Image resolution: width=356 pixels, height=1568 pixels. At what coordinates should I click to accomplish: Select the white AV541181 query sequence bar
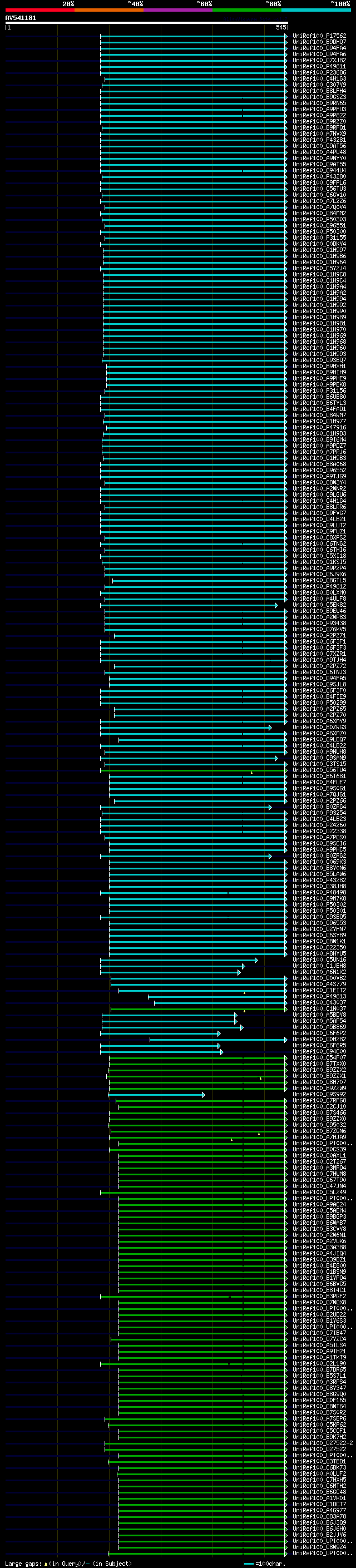click(147, 22)
